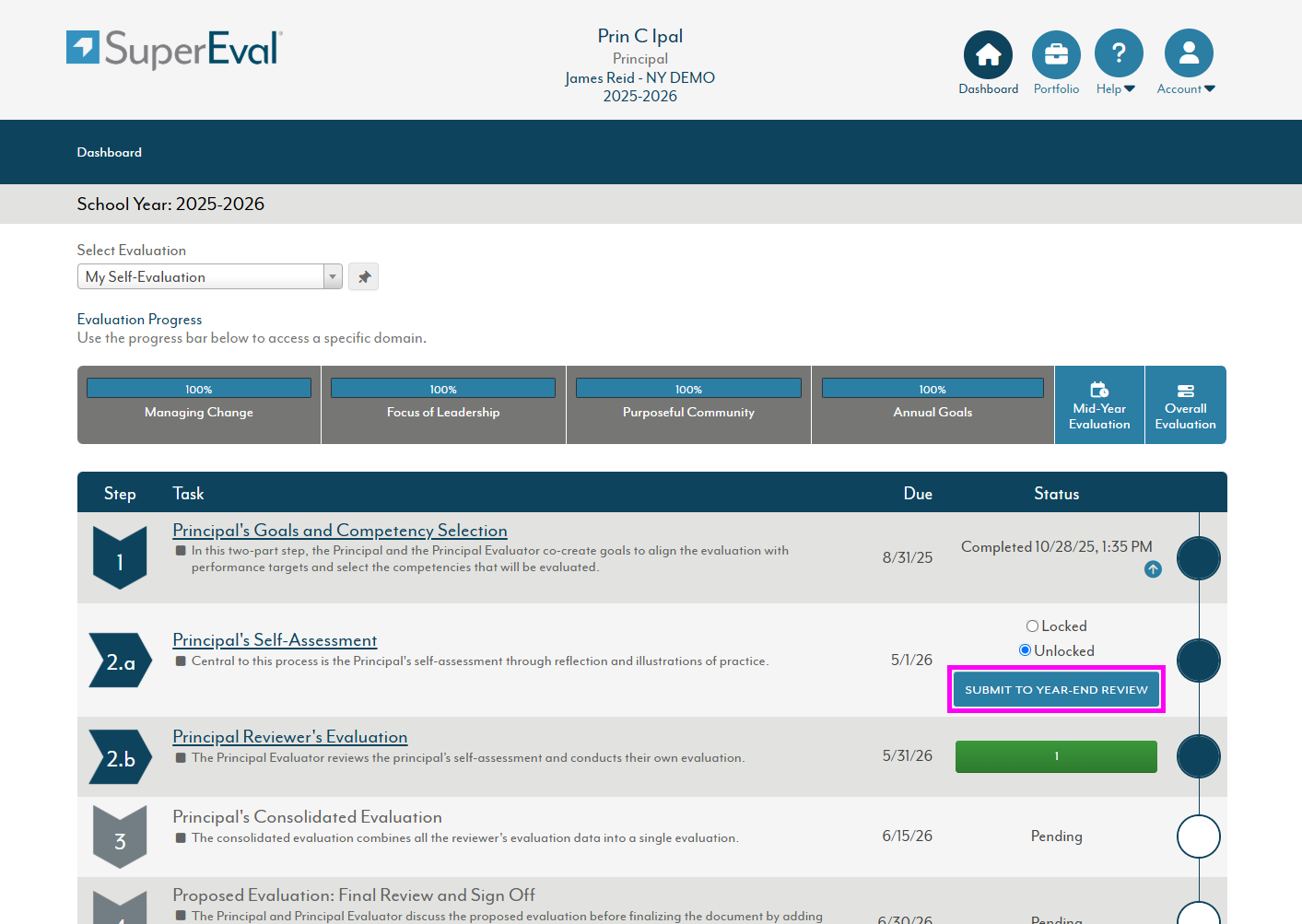The width and height of the screenshot is (1302, 924).
Task: Click the Account profile icon
Action: coord(1189,54)
